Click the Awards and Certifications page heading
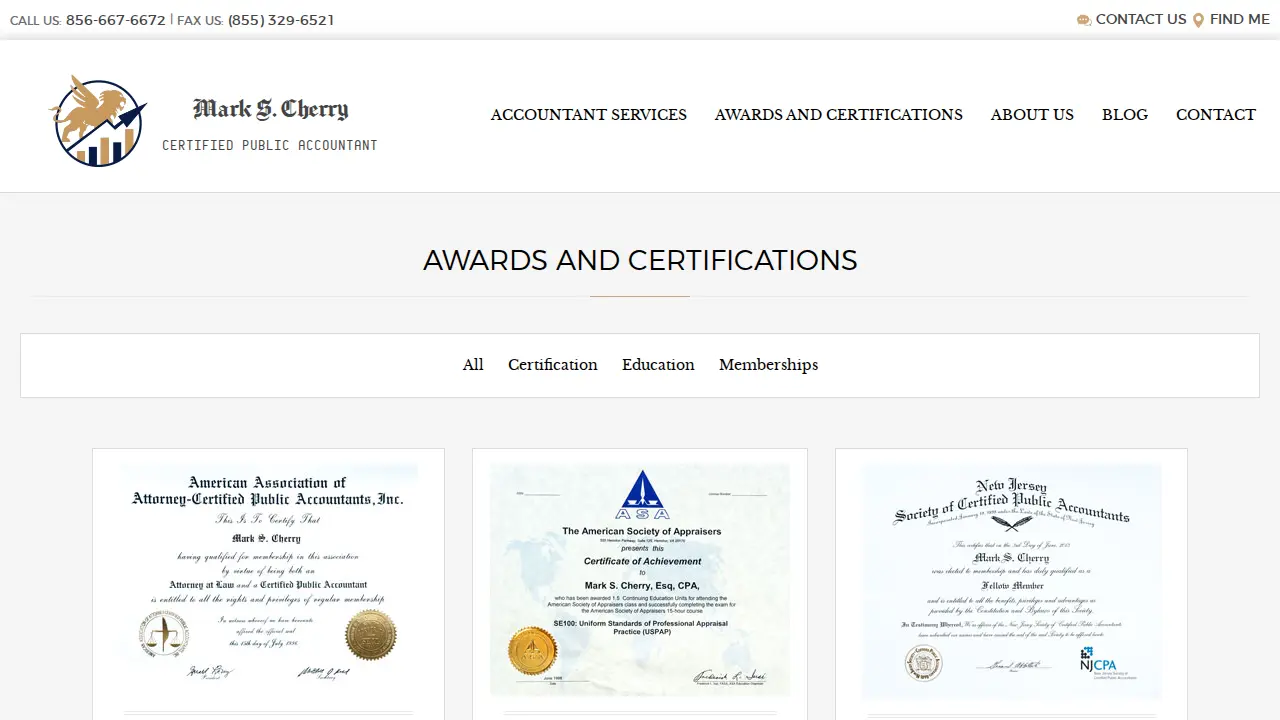 tap(640, 260)
